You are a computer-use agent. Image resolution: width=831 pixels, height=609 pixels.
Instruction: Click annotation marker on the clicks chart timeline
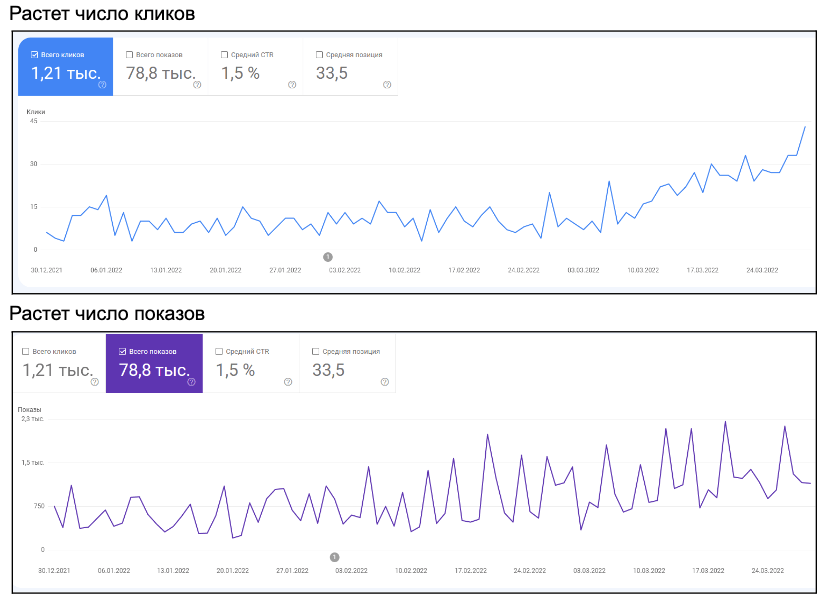328,257
